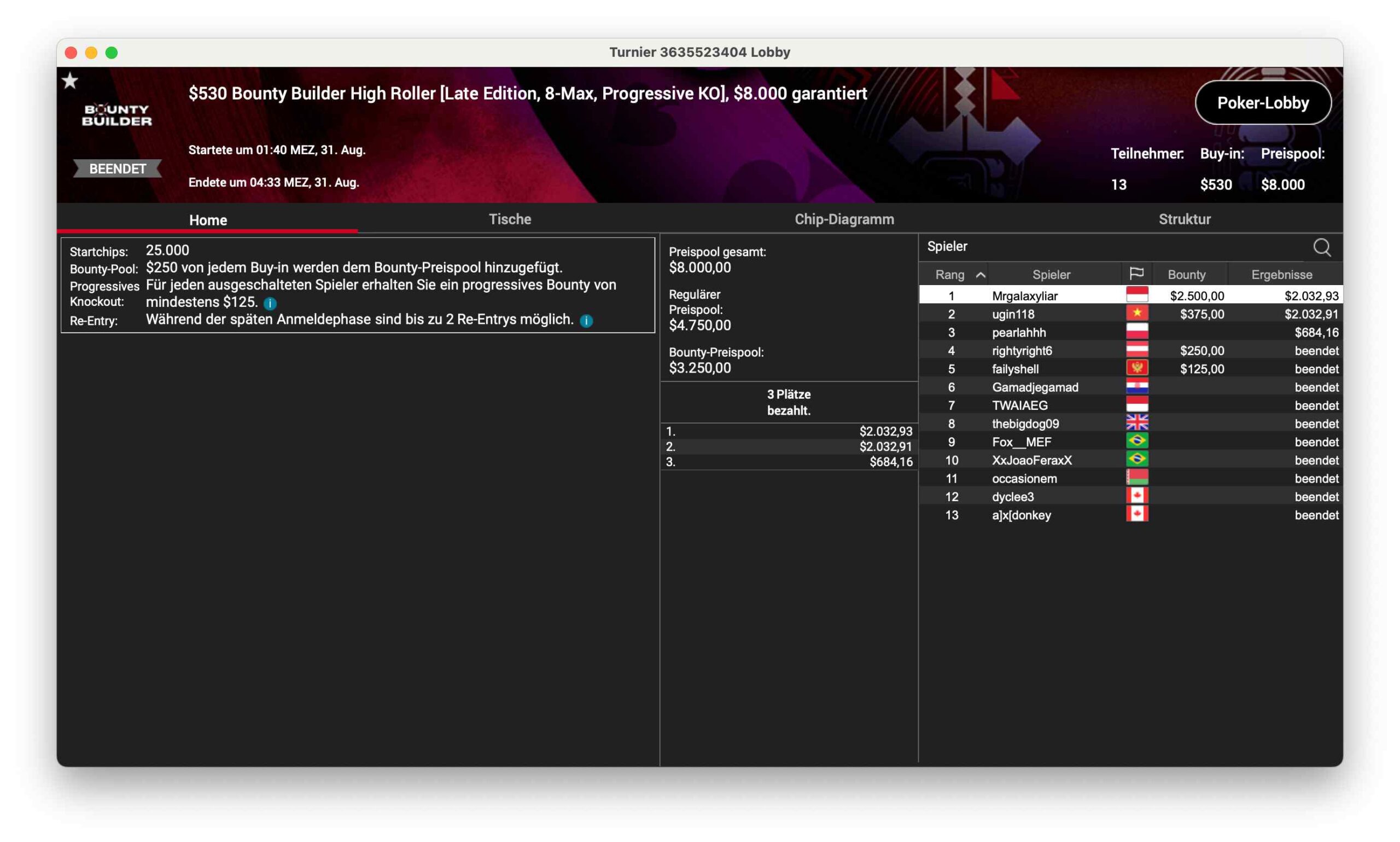The width and height of the screenshot is (1400, 842).
Task: Sort by Bounty column header
Action: 1186,275
